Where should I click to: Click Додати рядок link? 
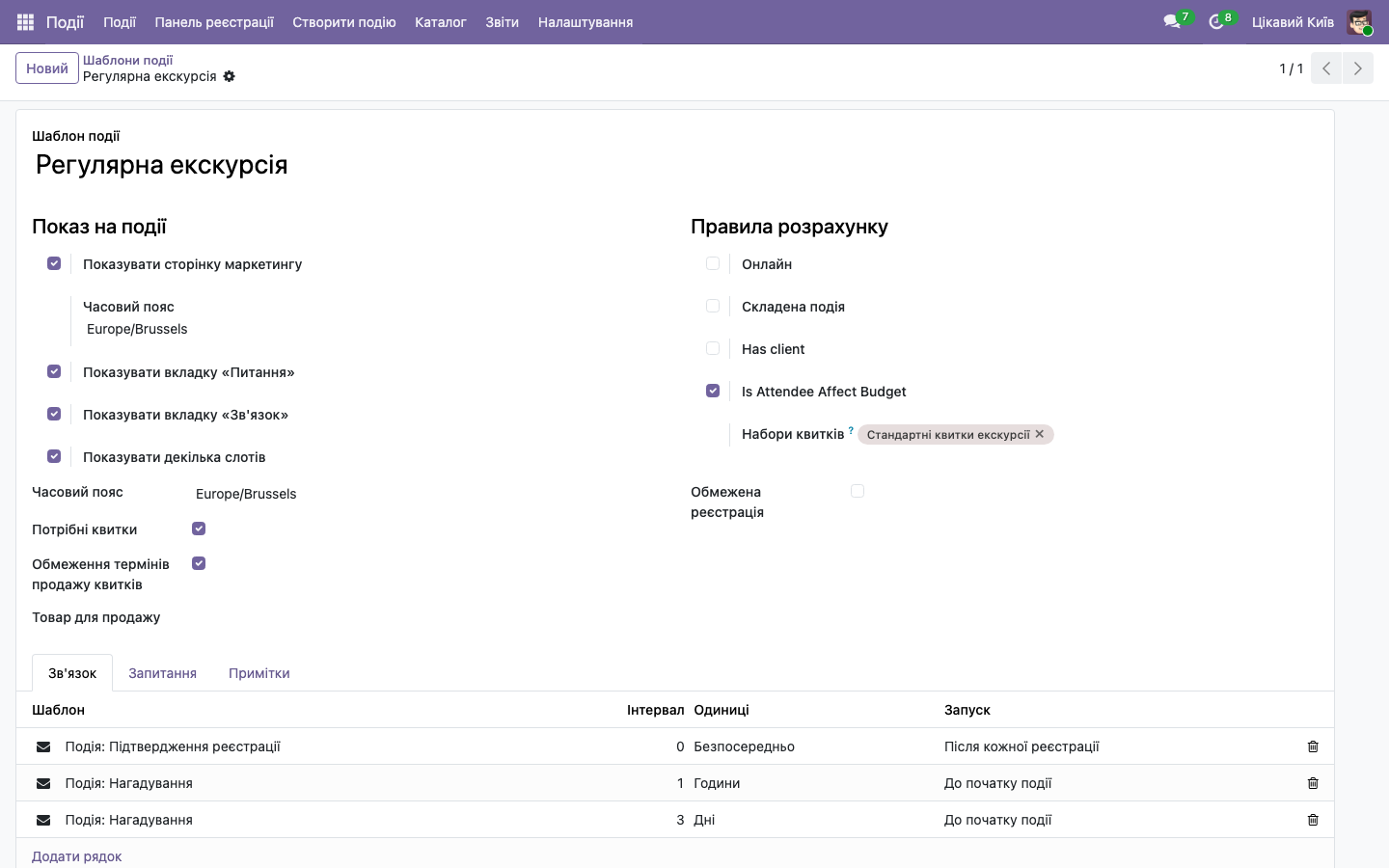pyautogui.click(x=77, y=856)
